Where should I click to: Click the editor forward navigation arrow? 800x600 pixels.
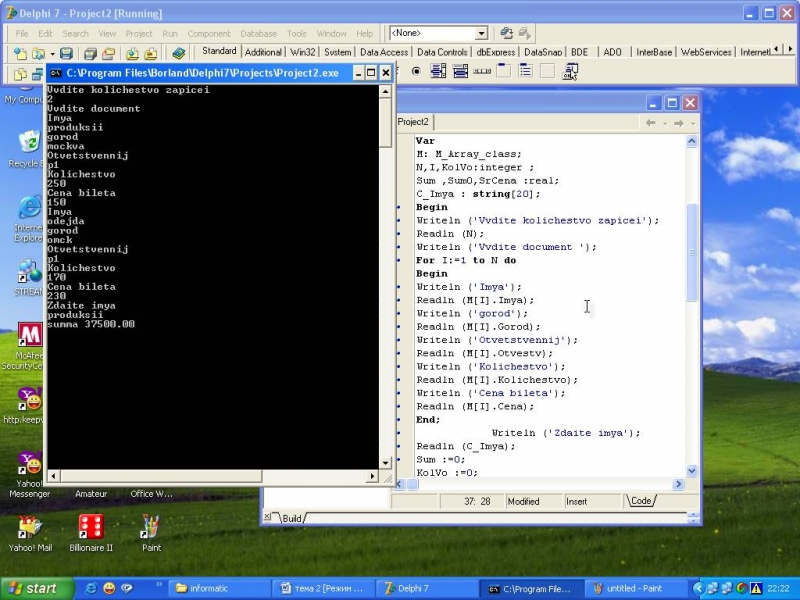tap(679, 123)
